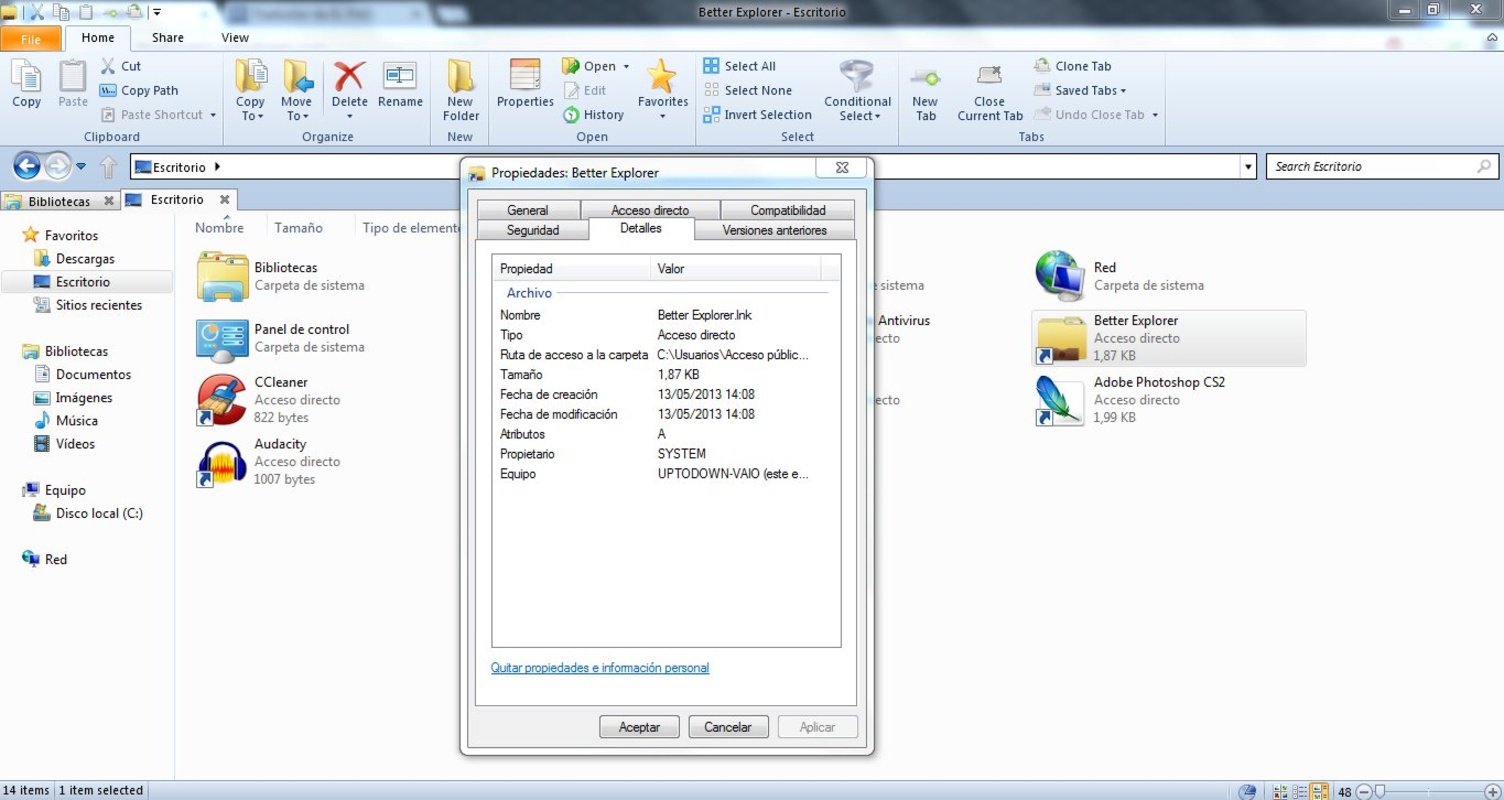Image resolution: width=1504 pixels, height=800 pixels.
Task: Click the Delete icon in Organize group
Action: point(349,78)
